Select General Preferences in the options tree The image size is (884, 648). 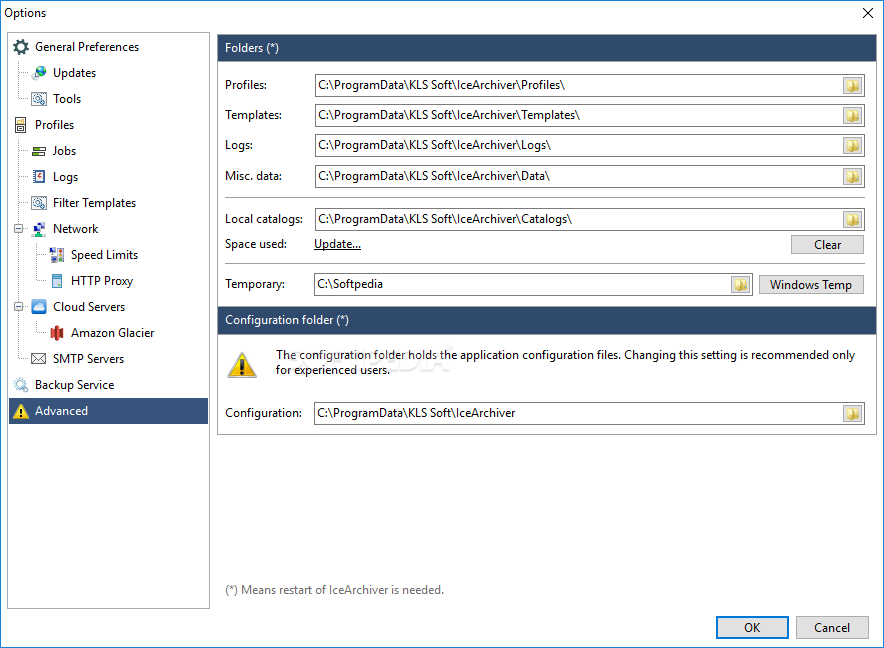point(87,47)
